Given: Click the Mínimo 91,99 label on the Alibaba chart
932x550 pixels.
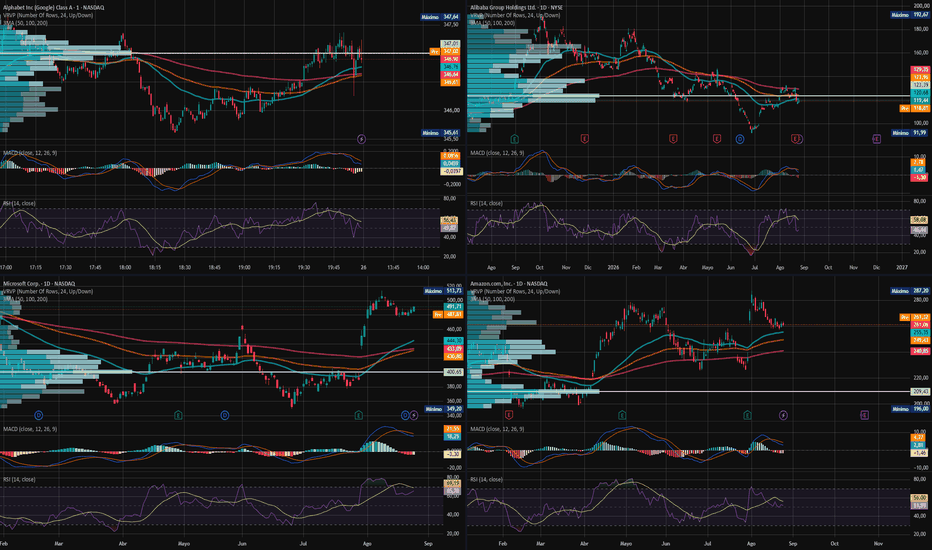Looking at the screenshot, I should tap(909, 133).
